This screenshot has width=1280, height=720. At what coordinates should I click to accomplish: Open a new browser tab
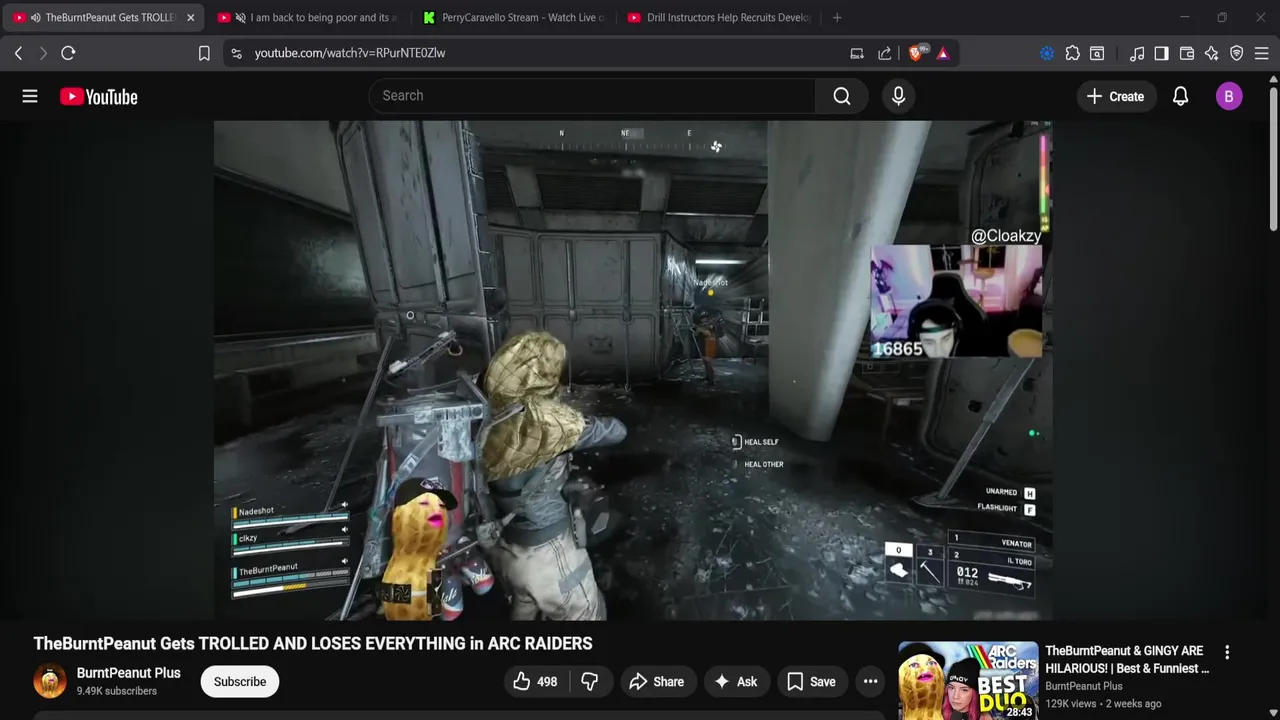point(837,17)
